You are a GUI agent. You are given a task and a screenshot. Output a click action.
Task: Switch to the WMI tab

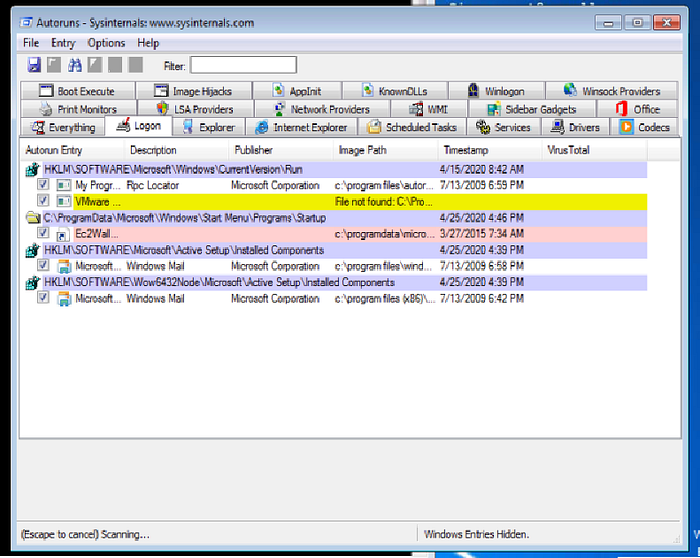429,109
